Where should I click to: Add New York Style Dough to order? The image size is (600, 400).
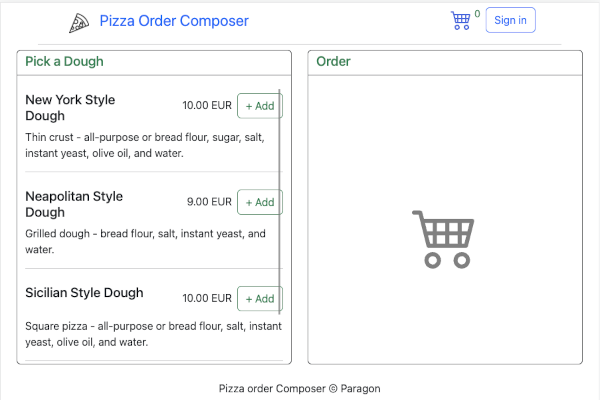point(260,106)
